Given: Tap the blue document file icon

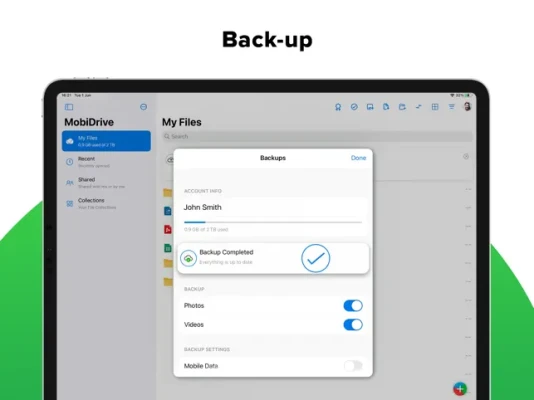Looking at the screenshot, I should (168, 211).
